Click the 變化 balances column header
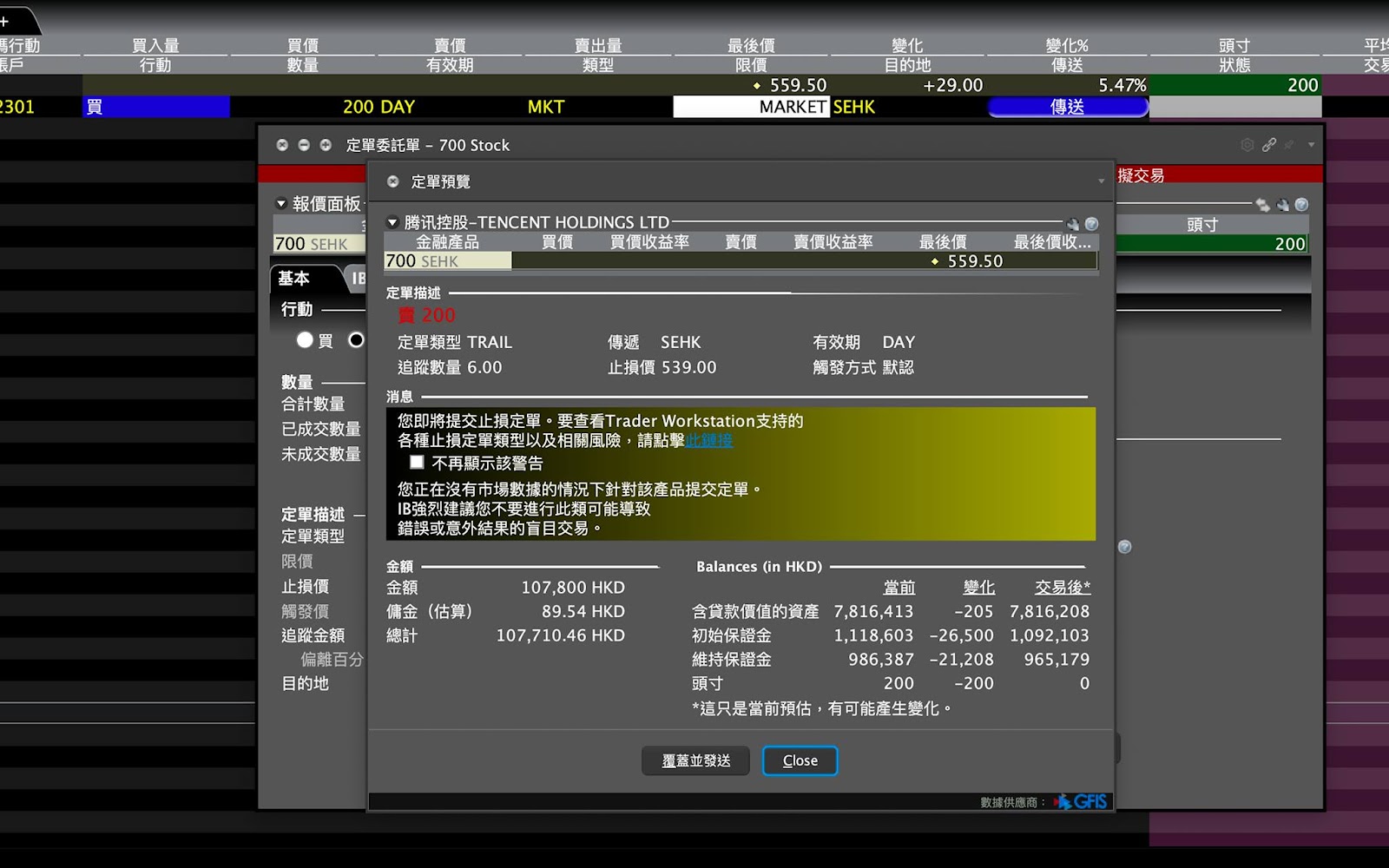 click(x=978, y=588)
